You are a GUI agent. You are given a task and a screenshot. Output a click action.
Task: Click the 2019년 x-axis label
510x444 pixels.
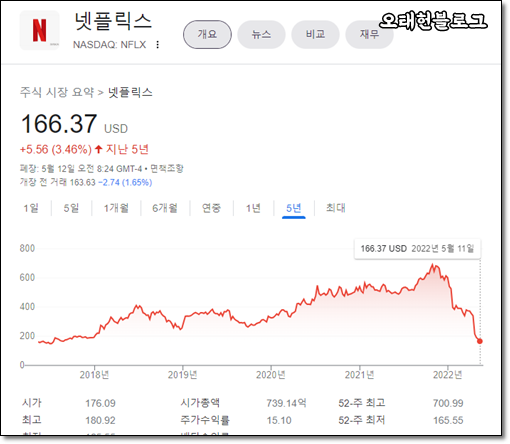click(x=183, y=375)
